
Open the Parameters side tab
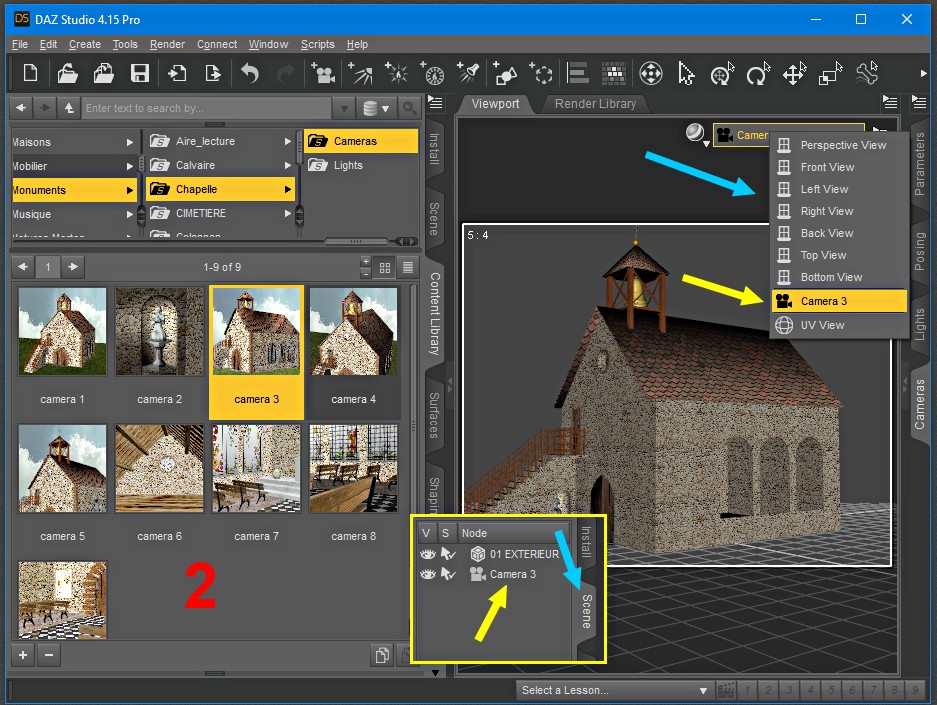pyautogui.click(x=920, y=164)
